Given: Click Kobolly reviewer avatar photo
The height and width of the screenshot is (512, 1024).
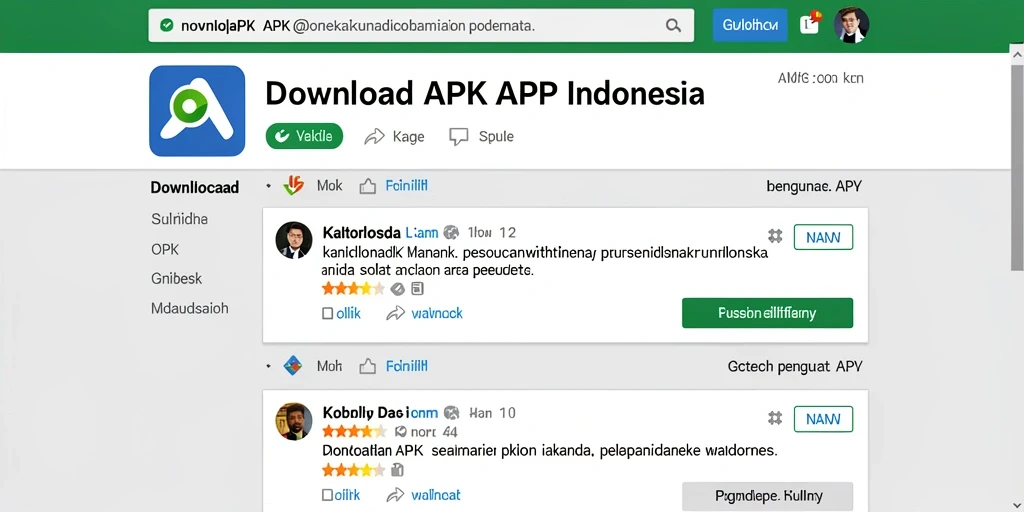Looking at the screenshot, I should coord(294,421).
